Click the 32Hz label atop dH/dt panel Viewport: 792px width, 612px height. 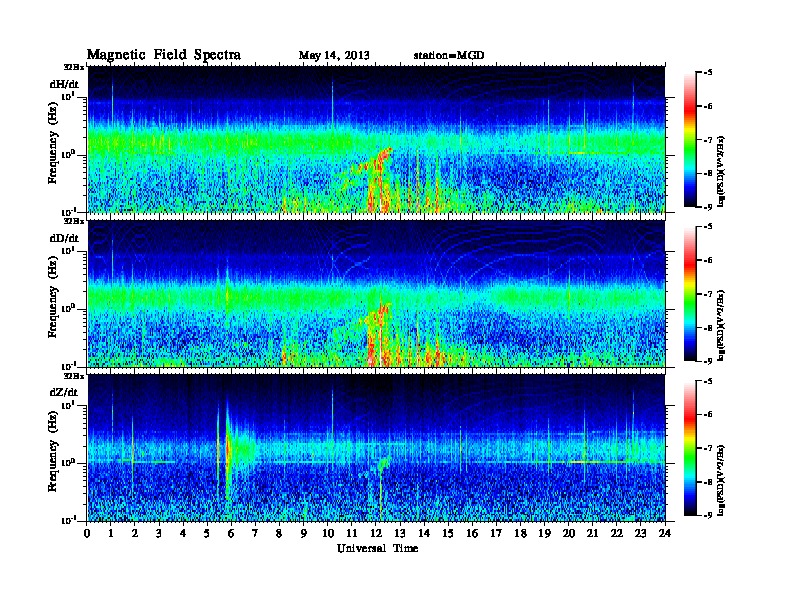coord(74,66)
